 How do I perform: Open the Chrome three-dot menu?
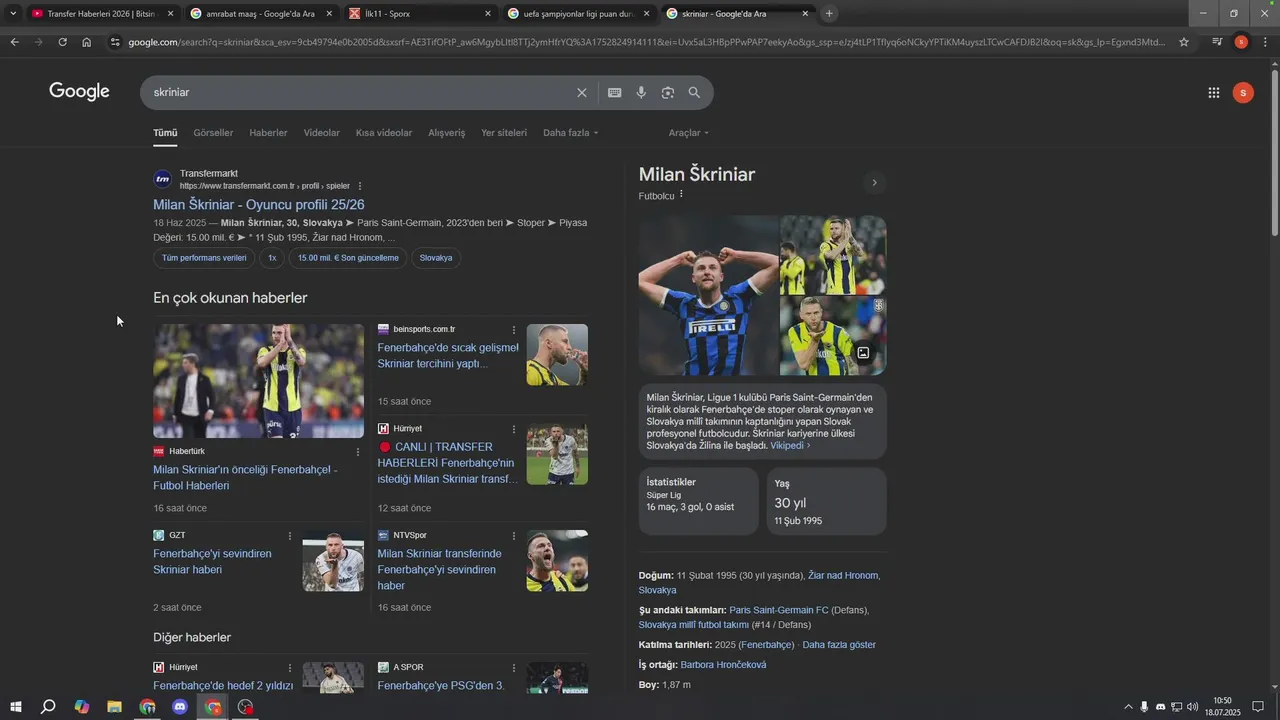[x=1265, y=42]
